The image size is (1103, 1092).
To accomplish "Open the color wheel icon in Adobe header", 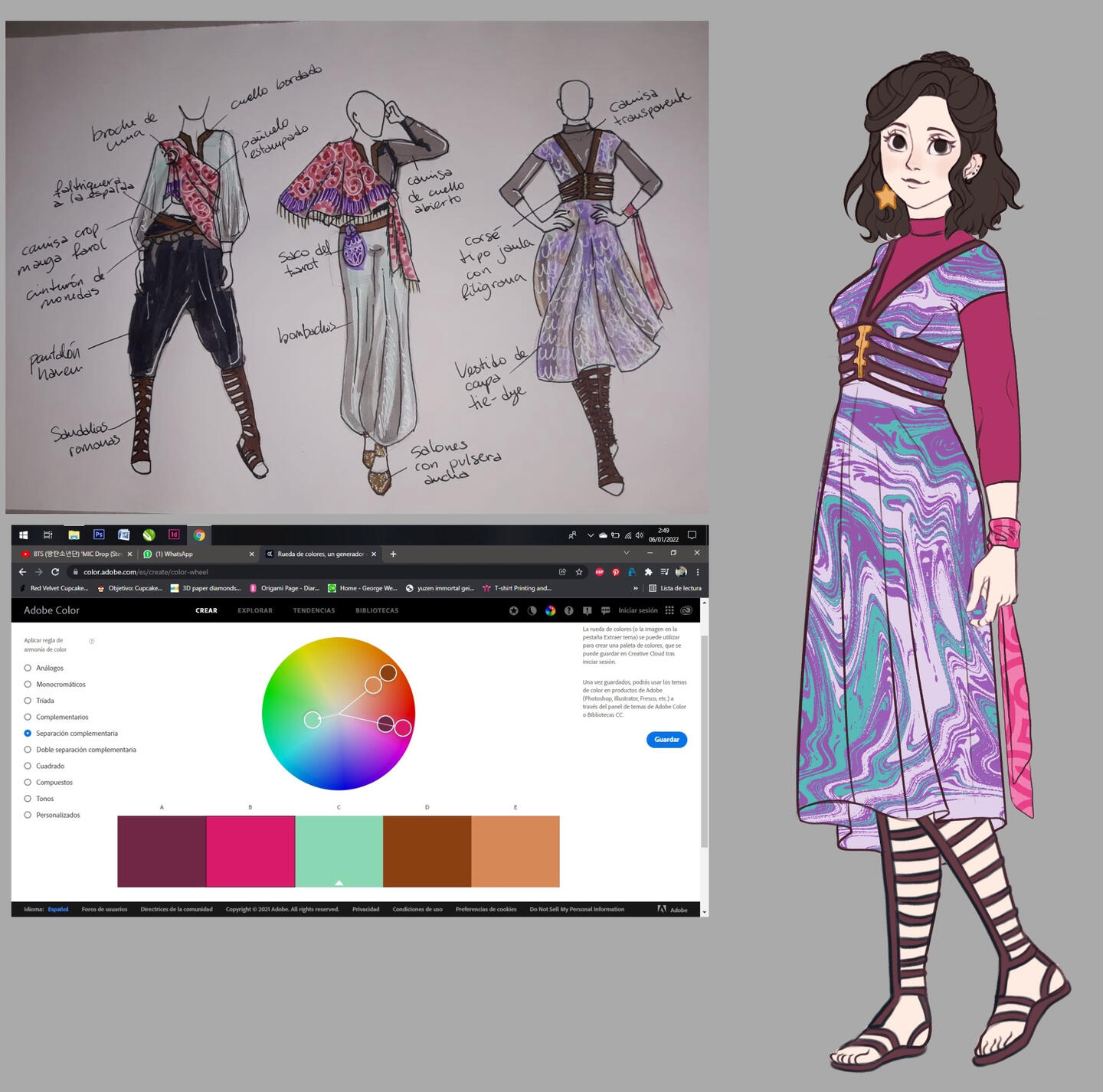I will [550, 610].
